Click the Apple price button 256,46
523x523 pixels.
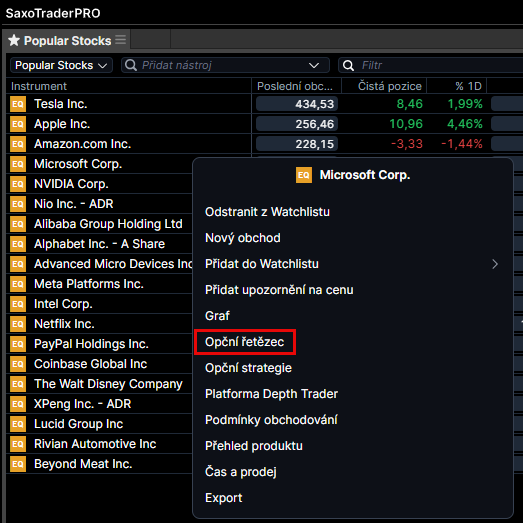(297, 124)
